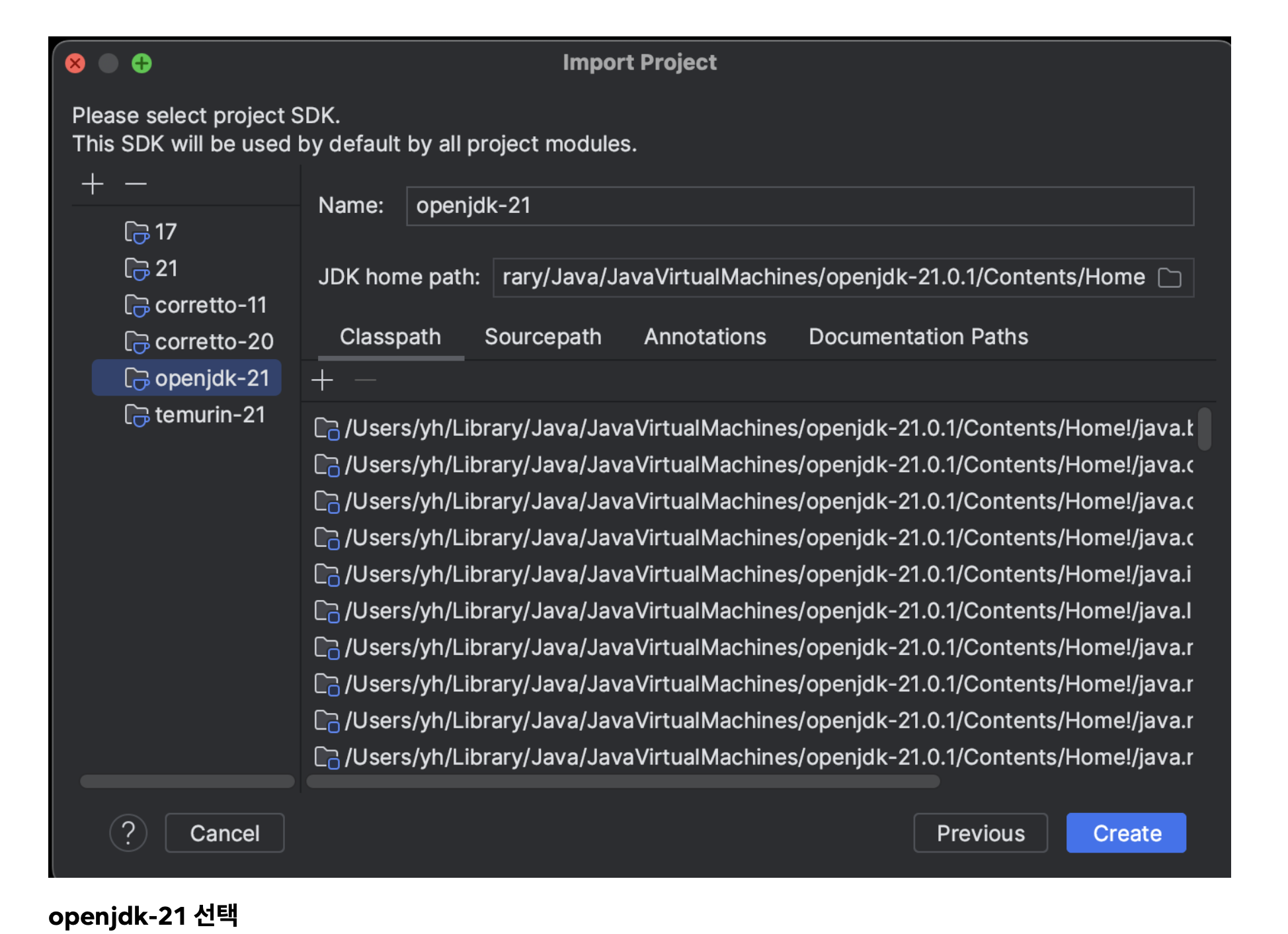Select the temurin-21 SDK

click(209, 415)
